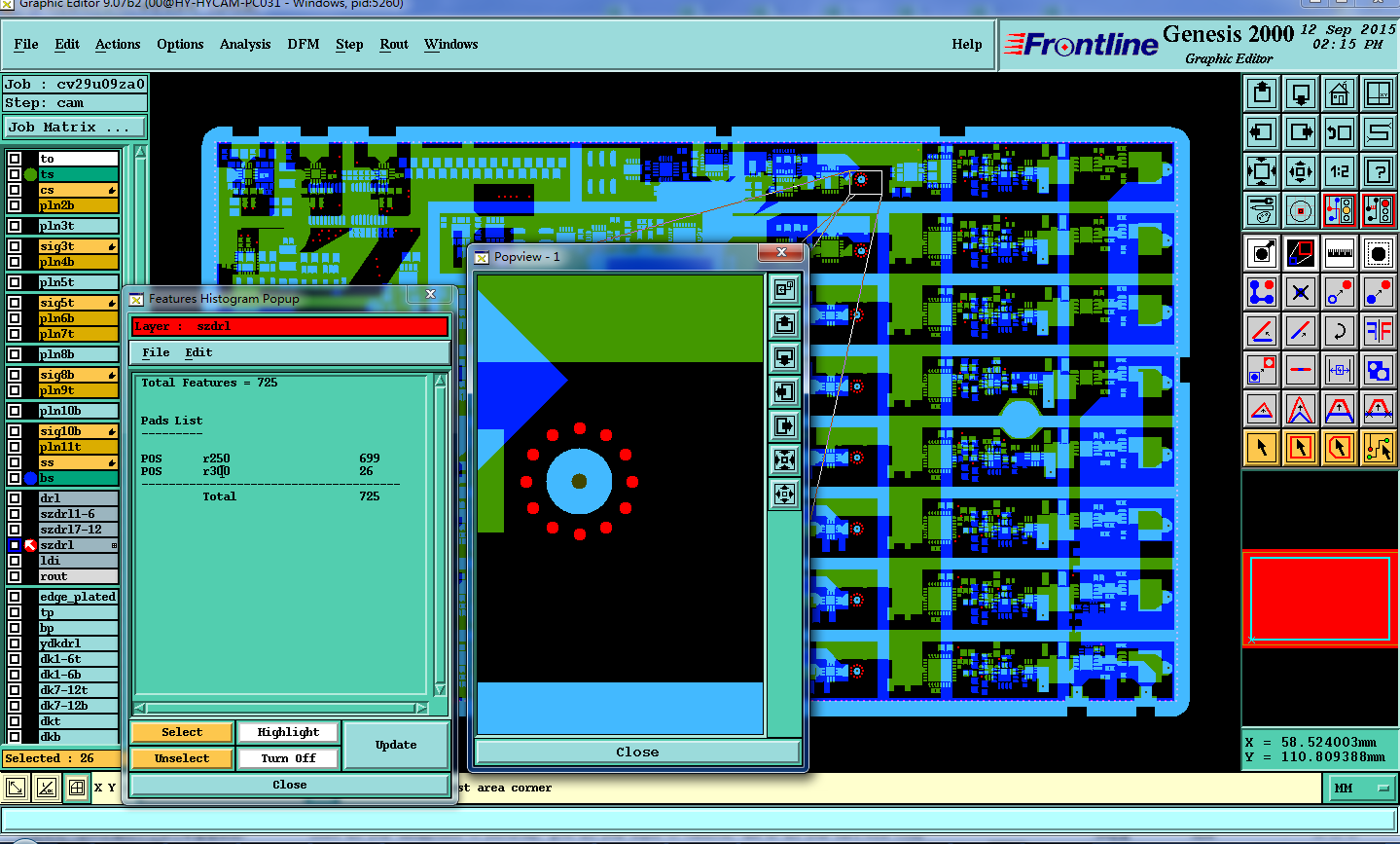The height and width of the screenshot is (844, 1400).
Task: Open the Rout menu
Action: click(394, 44)
